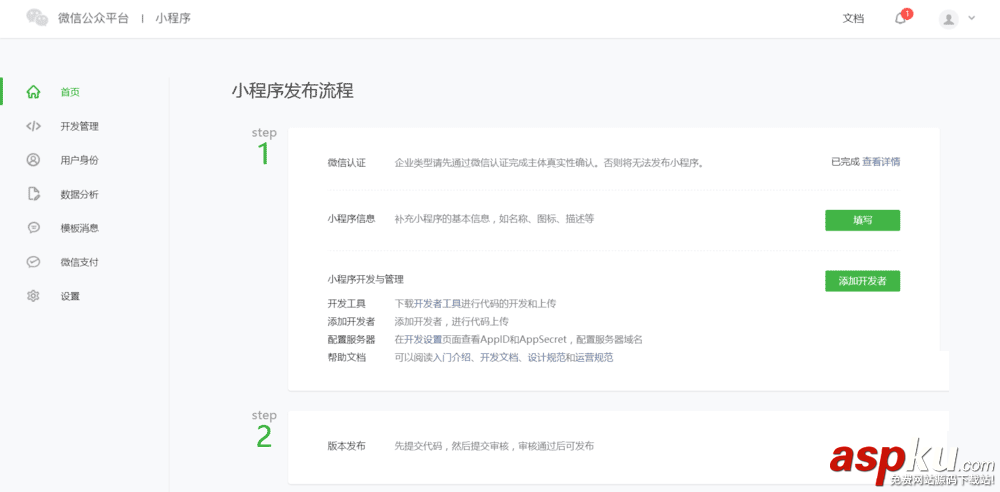Open the notification bell with red badge

click(x=900, y=18)
